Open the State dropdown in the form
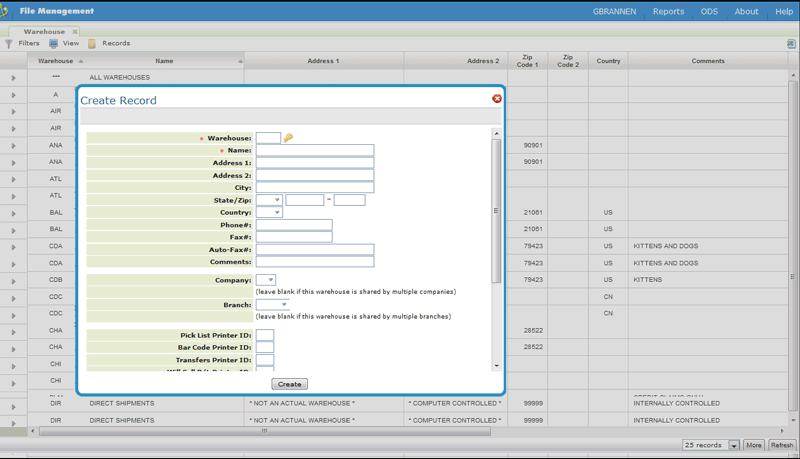Image resolution: width=800 pixels, height=459 pixels. [269, 200]
